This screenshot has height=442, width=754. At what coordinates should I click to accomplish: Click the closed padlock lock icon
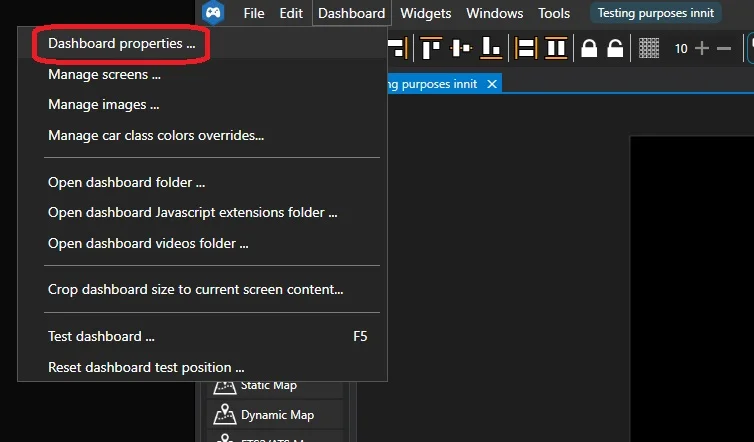589,48
